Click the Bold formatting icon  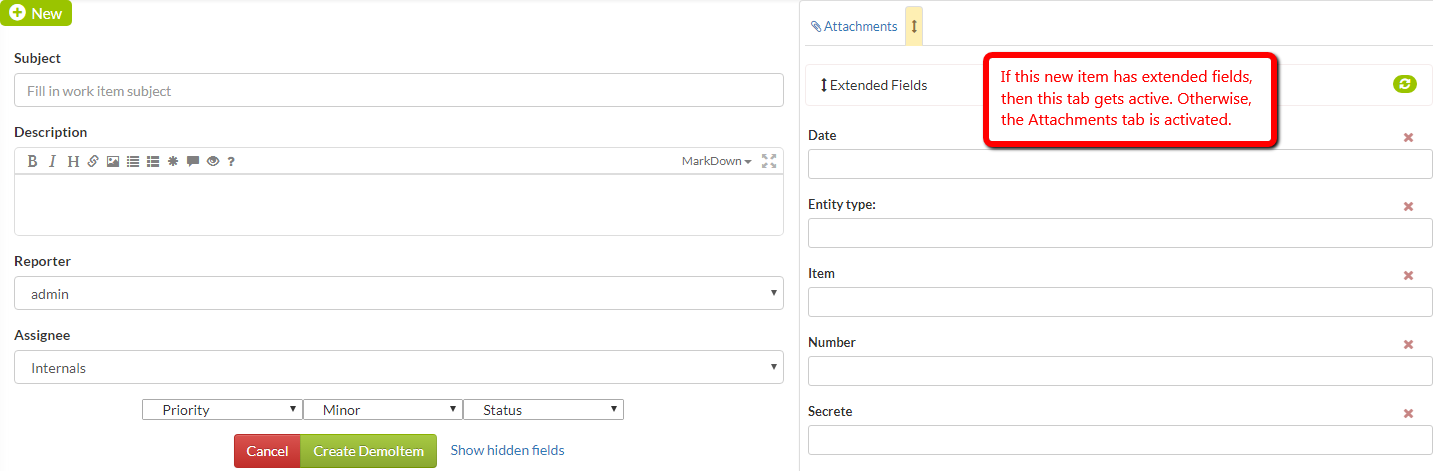[32, 161]
